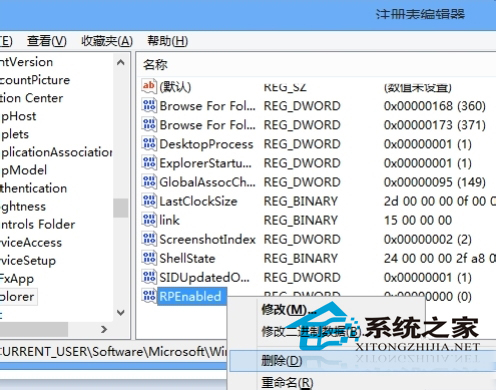Select the DeviceSetup tree key
Screen dimensions: 496x390
tap(28, 260)
